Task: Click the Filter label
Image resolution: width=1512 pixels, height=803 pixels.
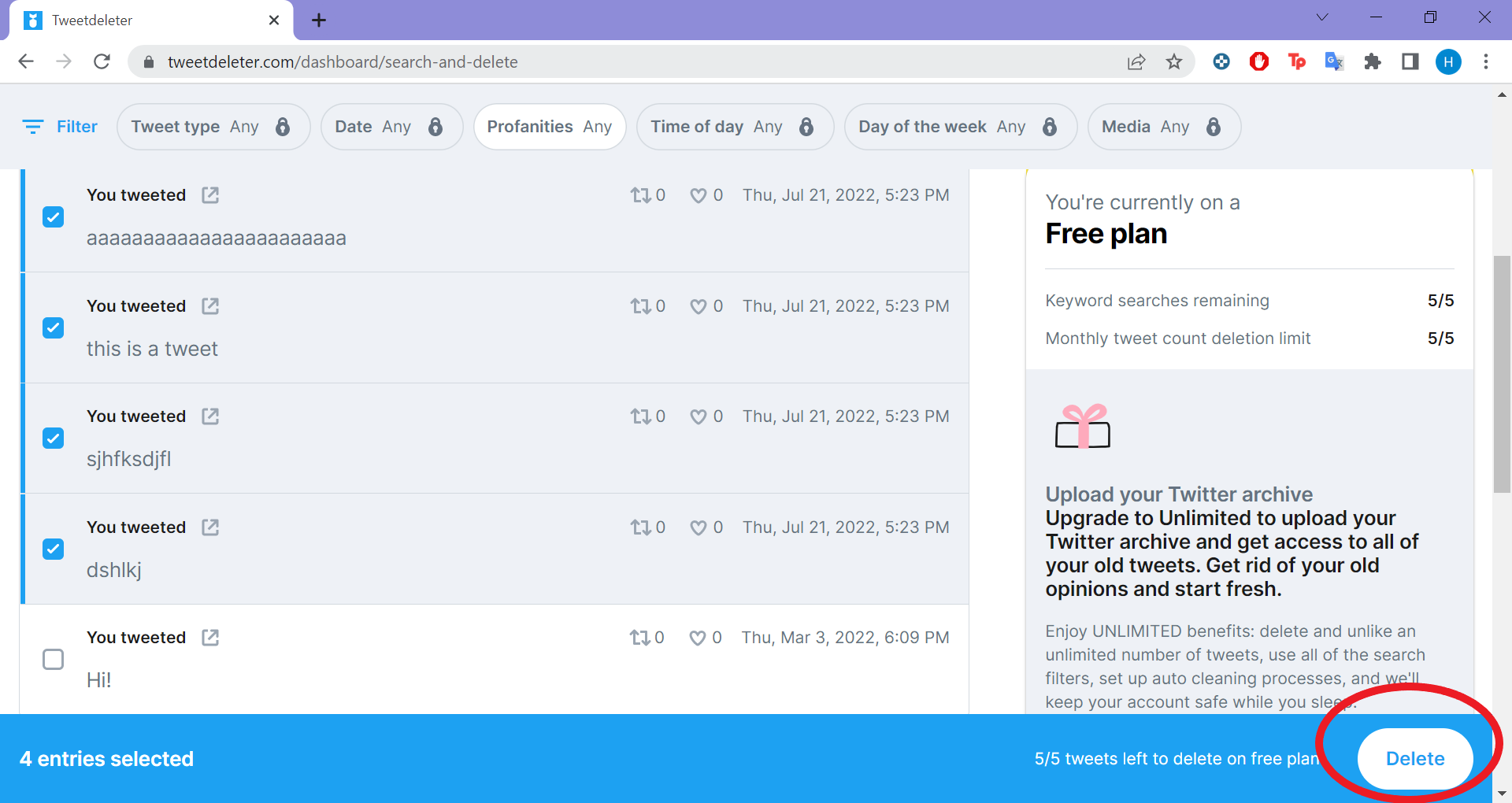Action: [77, 127]
